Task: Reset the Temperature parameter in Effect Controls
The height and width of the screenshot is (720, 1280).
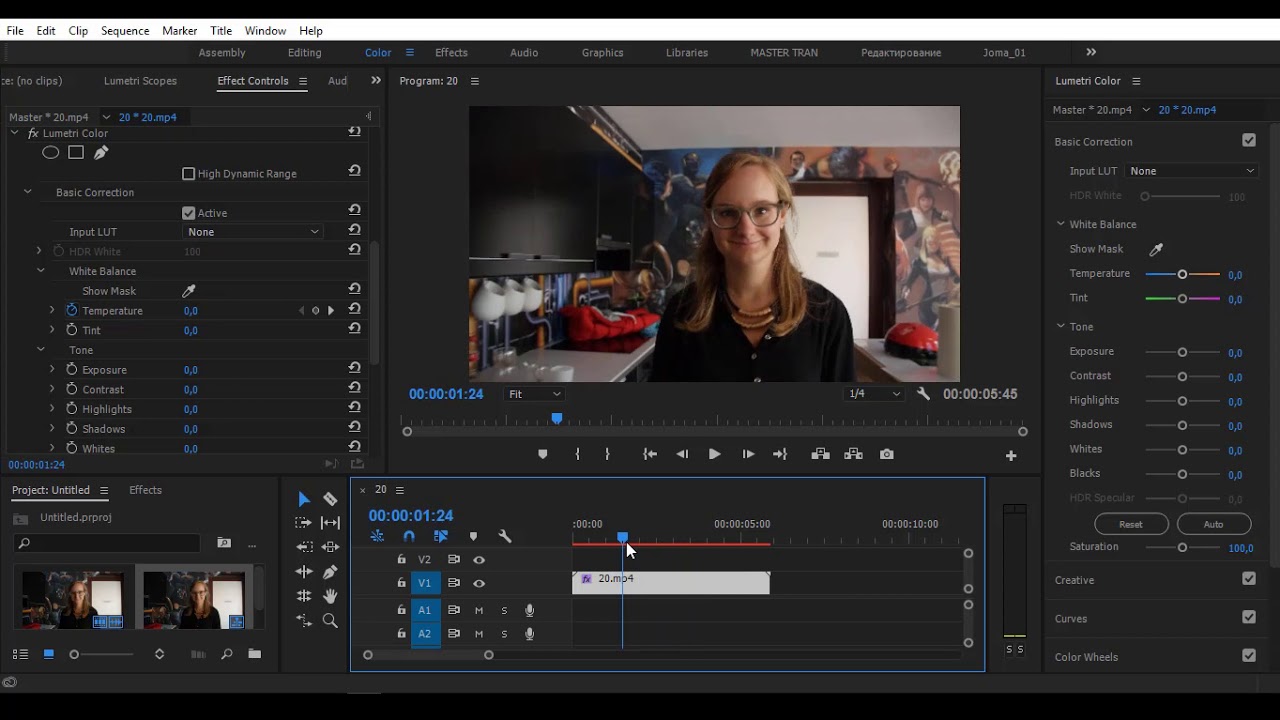Action: click(354, 310)
